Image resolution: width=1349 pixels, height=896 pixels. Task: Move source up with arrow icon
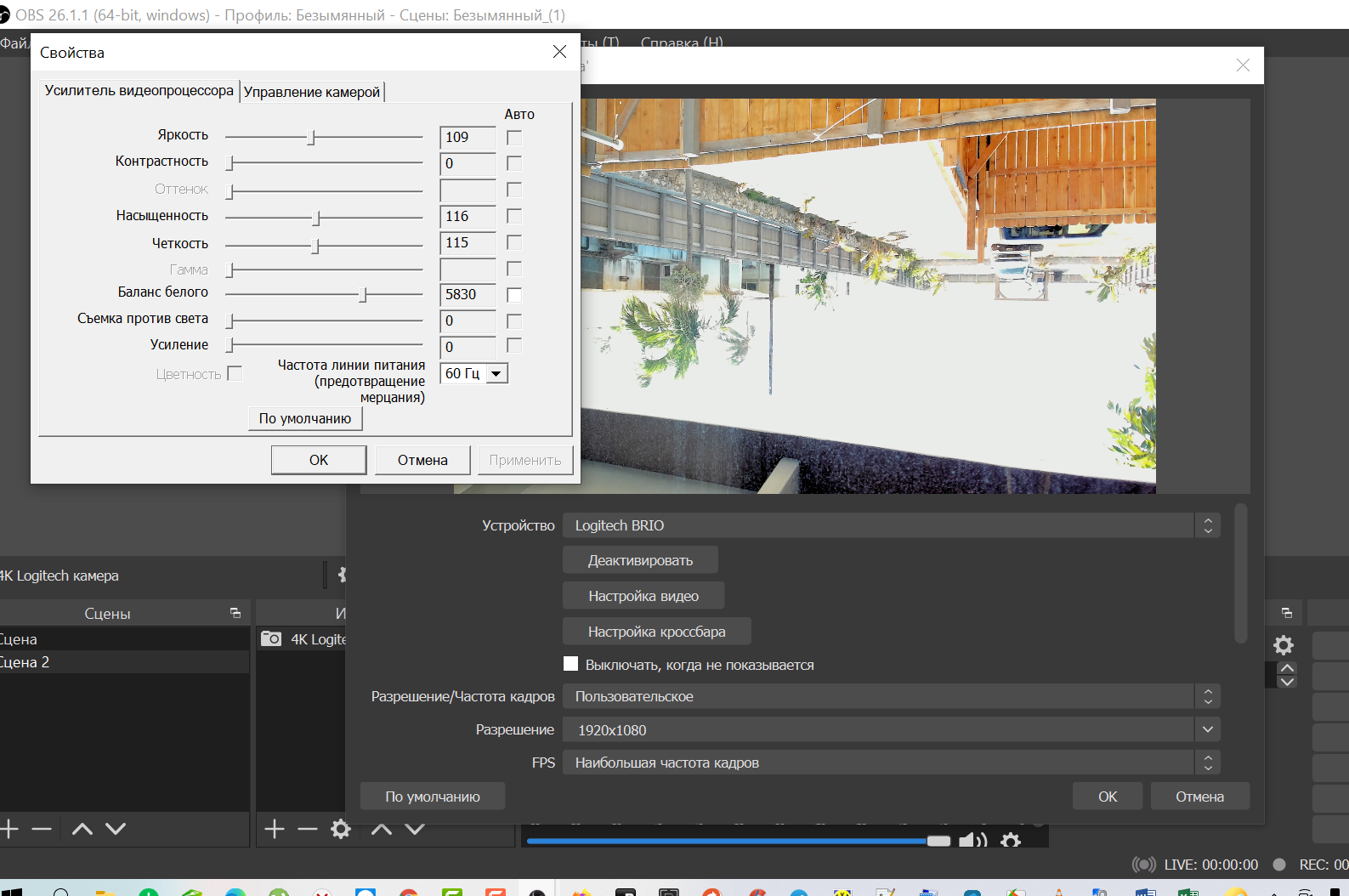382,829
